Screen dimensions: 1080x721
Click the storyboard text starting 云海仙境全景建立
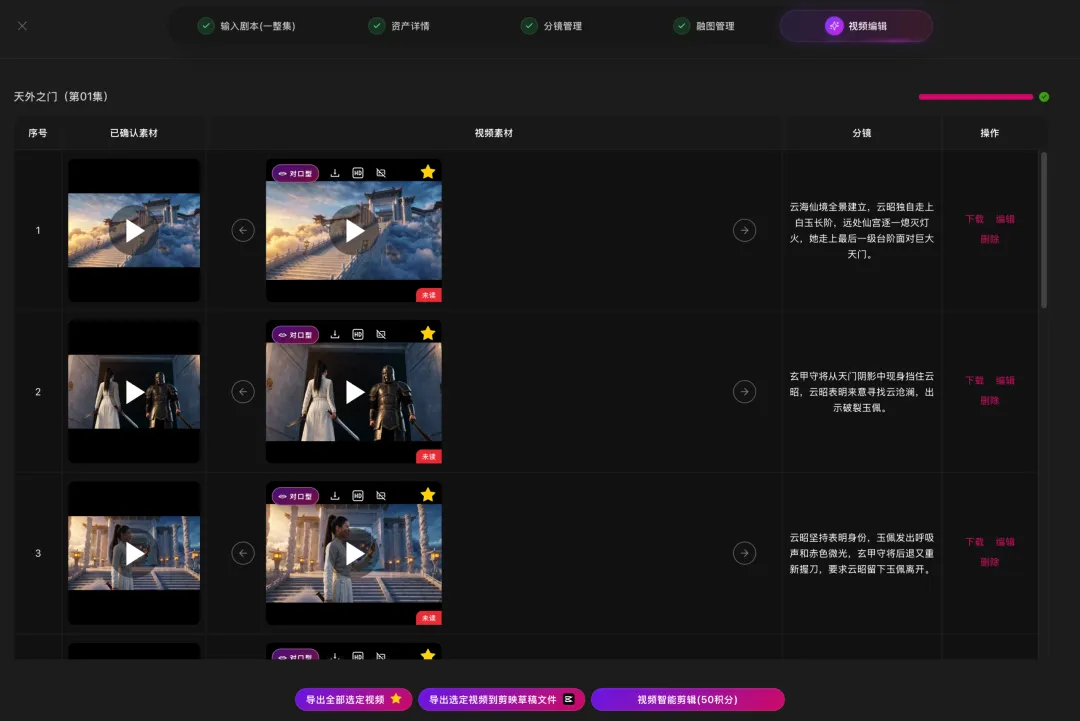862,231
